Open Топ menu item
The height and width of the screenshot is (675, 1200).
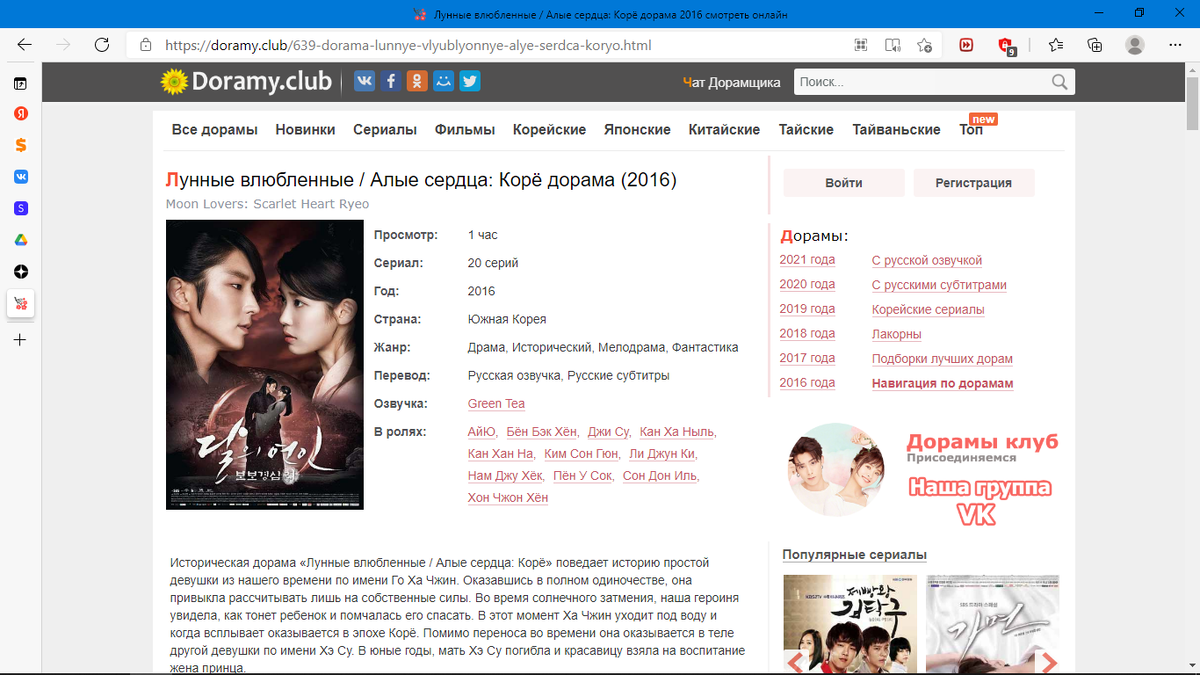tap(971, 130)
